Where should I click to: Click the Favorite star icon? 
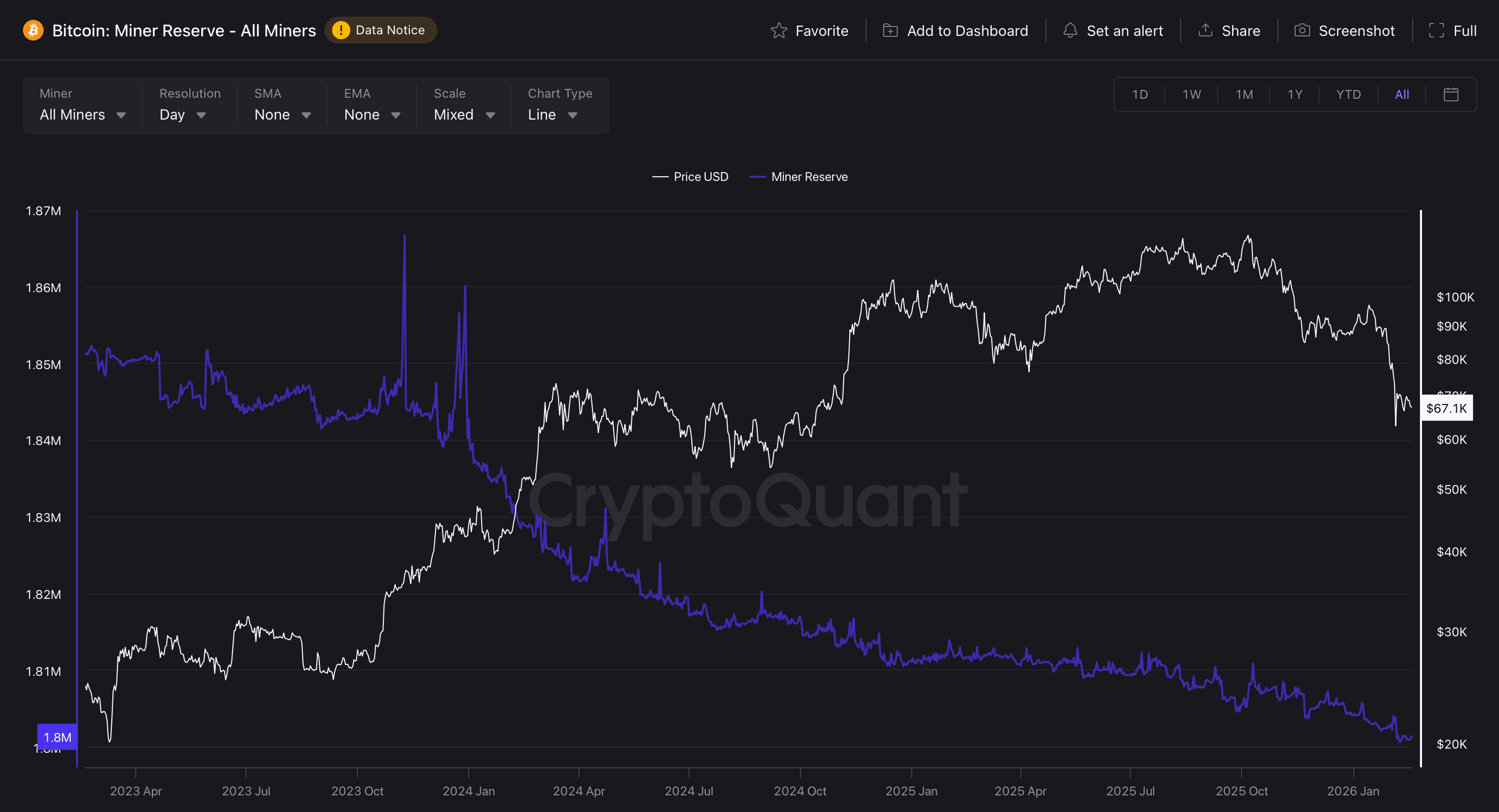pos(779,31)
